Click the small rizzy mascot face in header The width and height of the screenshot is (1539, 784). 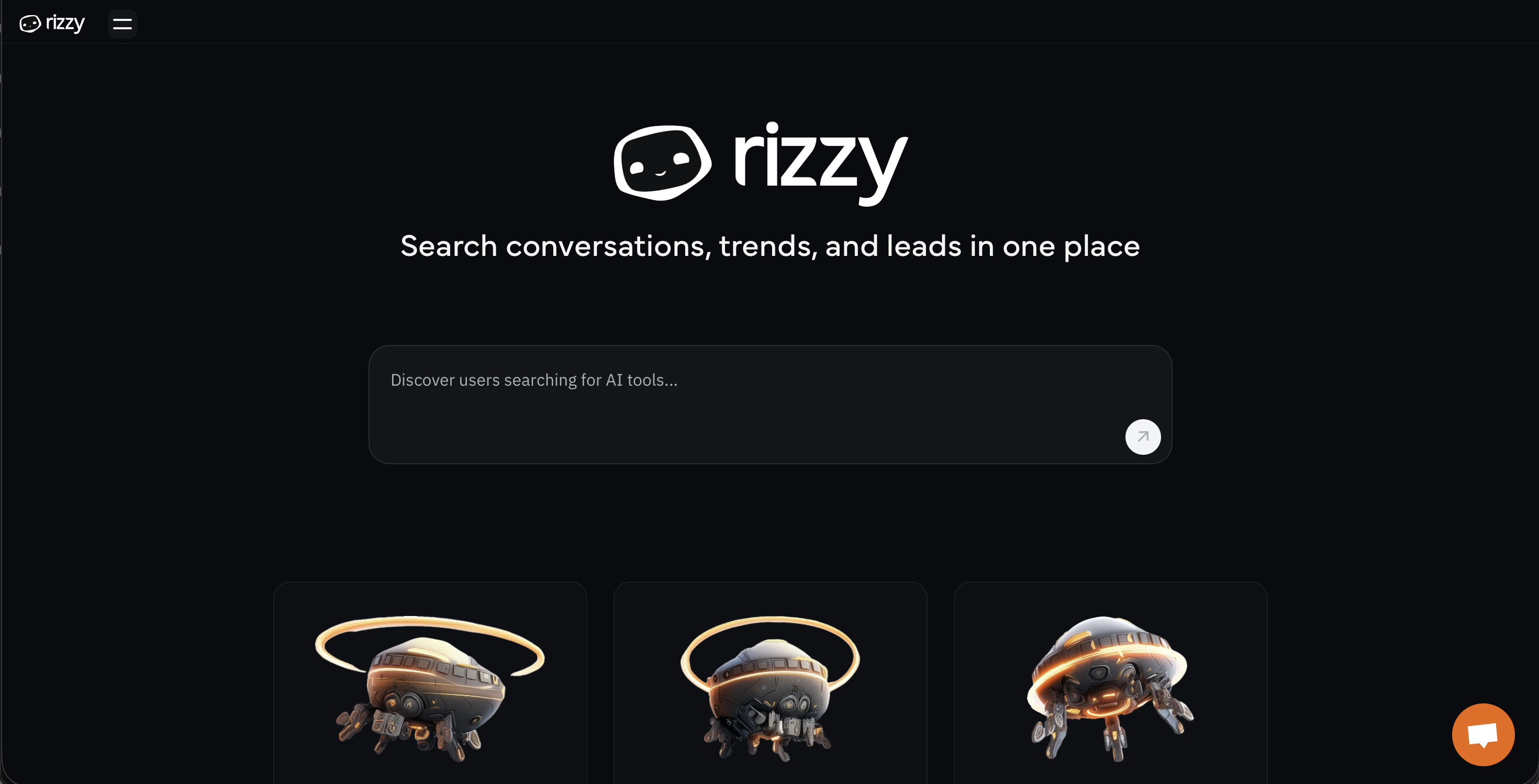pyautogui.click(x=30, y=24)
